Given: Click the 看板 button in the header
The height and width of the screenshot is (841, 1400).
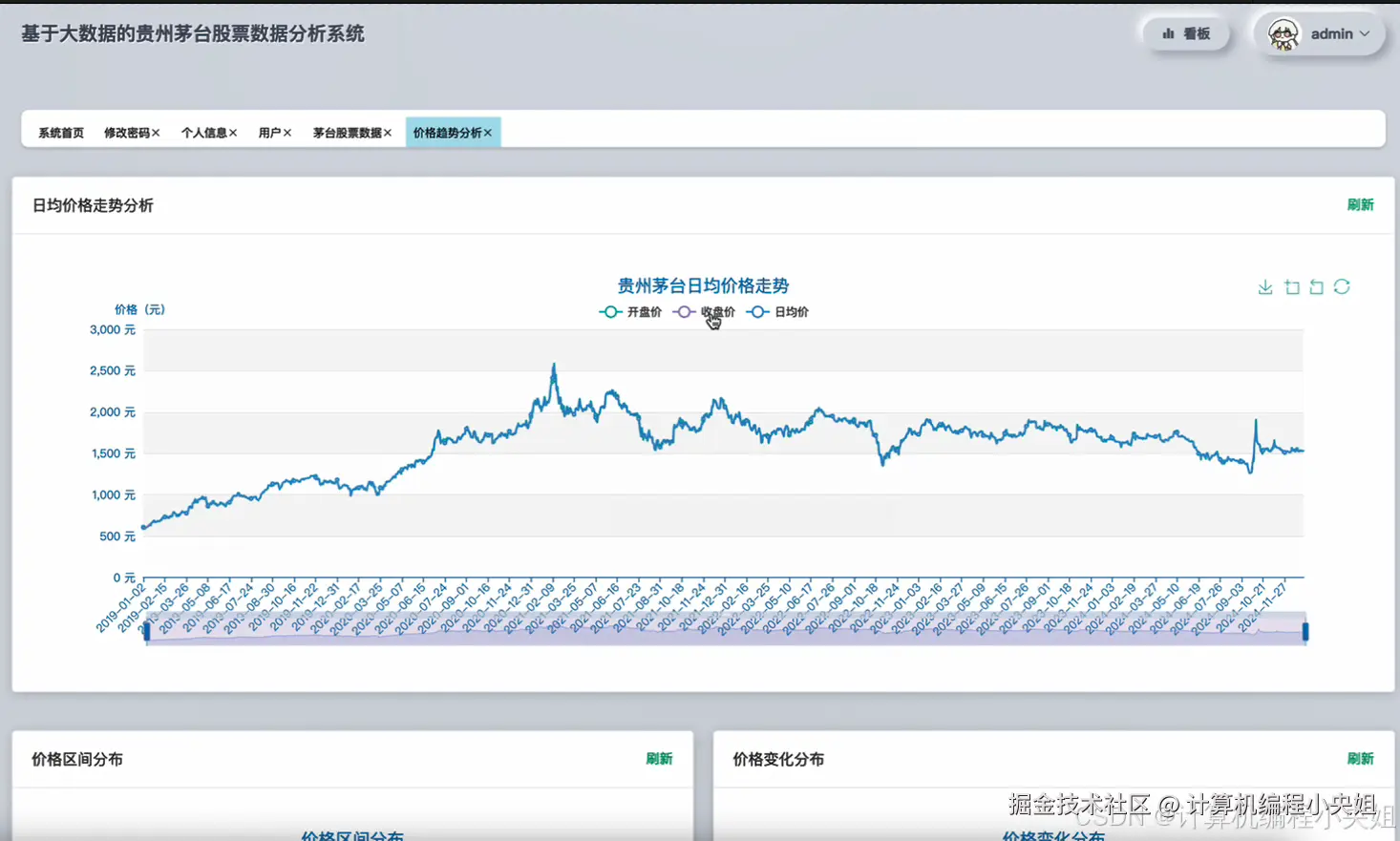Looking at the screenshot, I should tap(1186, 33).
